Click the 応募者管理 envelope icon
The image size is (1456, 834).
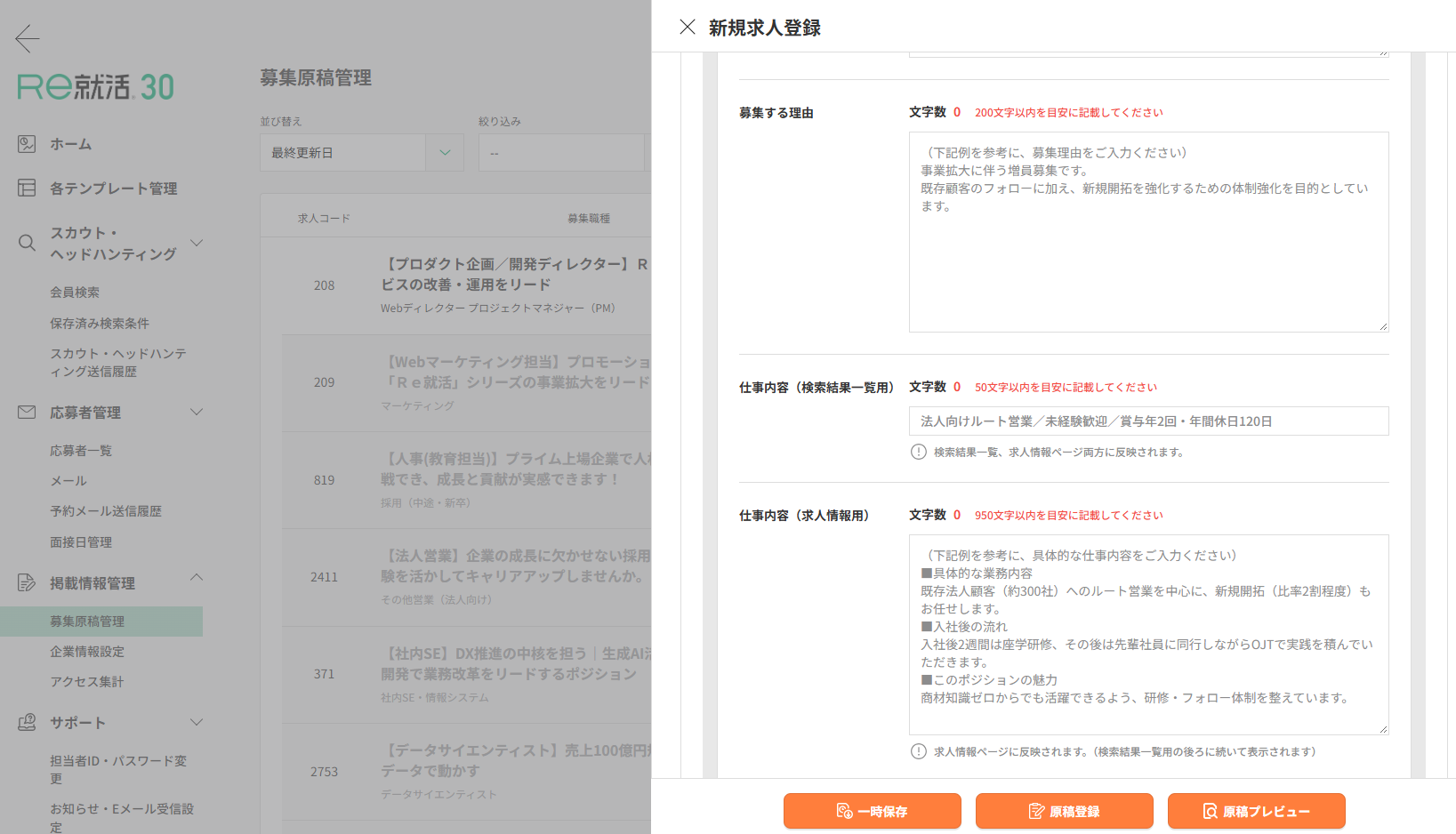click(x=27, y=412)
